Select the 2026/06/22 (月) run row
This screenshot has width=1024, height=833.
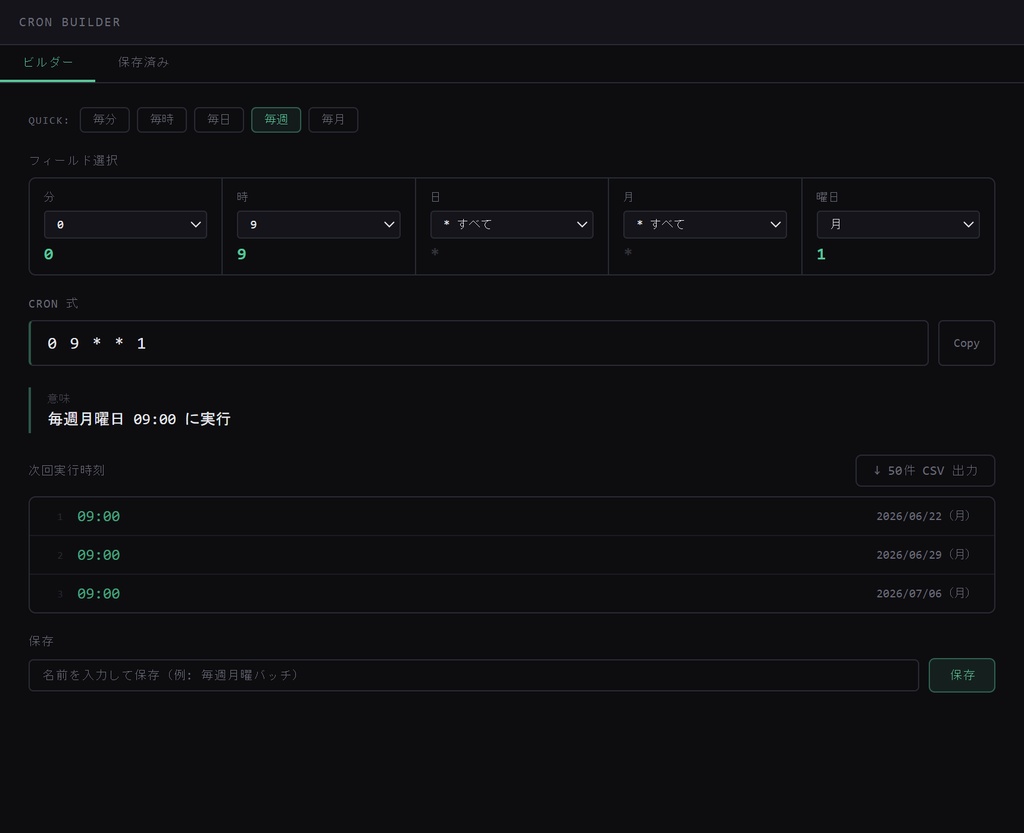coord(512,516)
